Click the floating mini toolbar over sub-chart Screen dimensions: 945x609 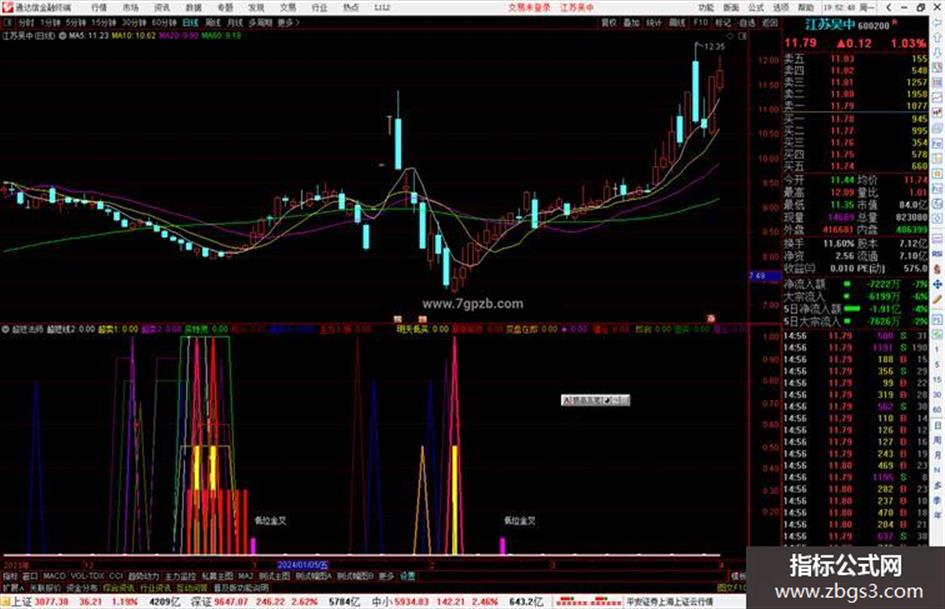pos(595,400)
